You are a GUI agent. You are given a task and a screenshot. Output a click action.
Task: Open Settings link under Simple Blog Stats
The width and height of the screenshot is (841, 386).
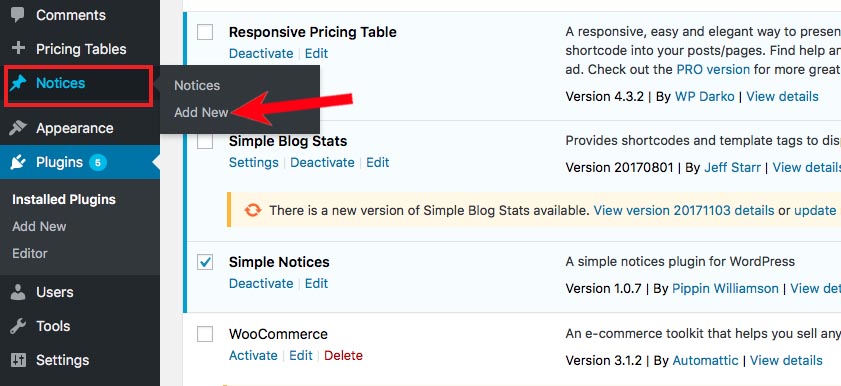click(254, 162)
